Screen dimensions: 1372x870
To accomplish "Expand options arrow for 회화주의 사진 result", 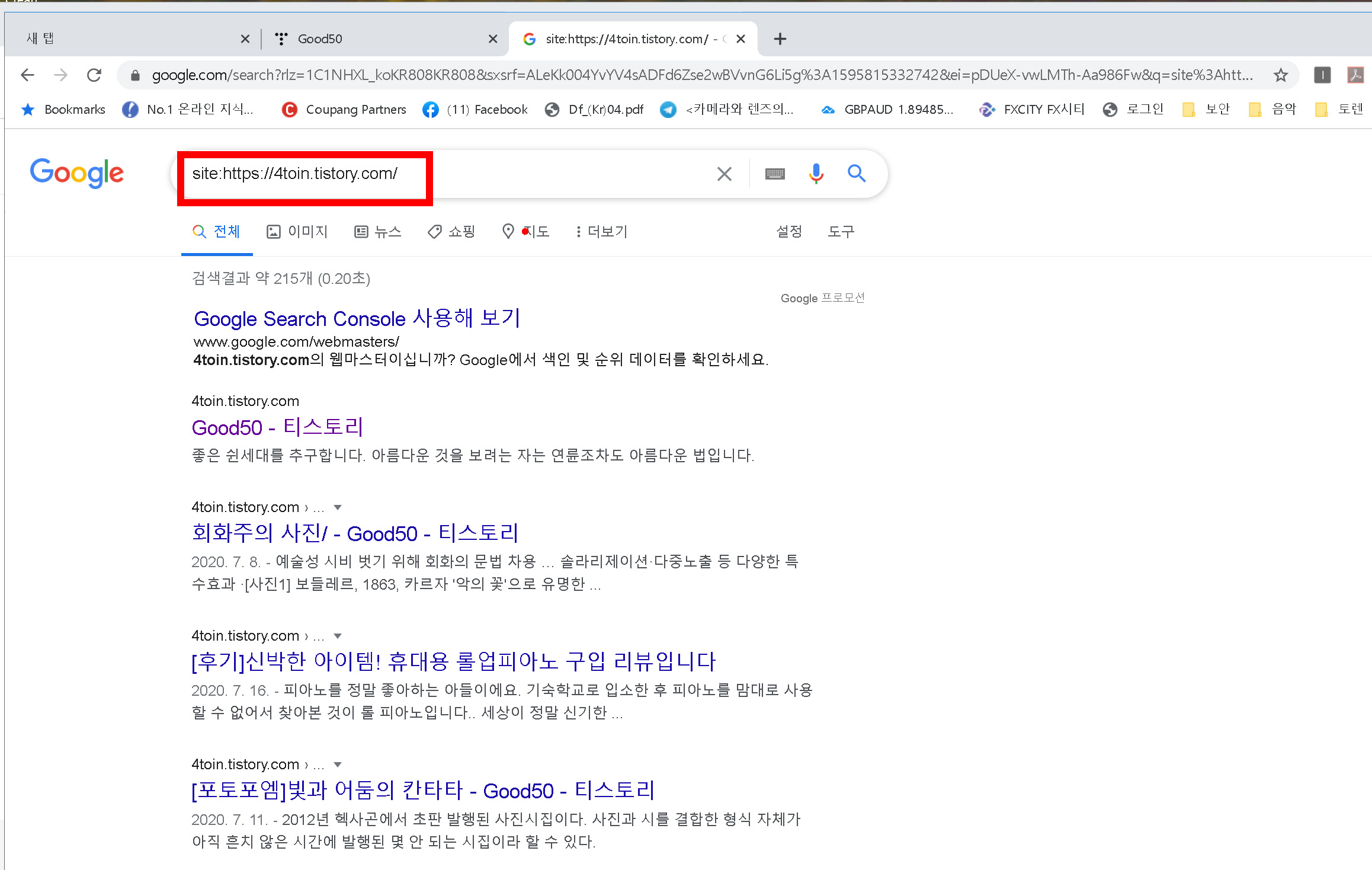I will tap(338, 508).
